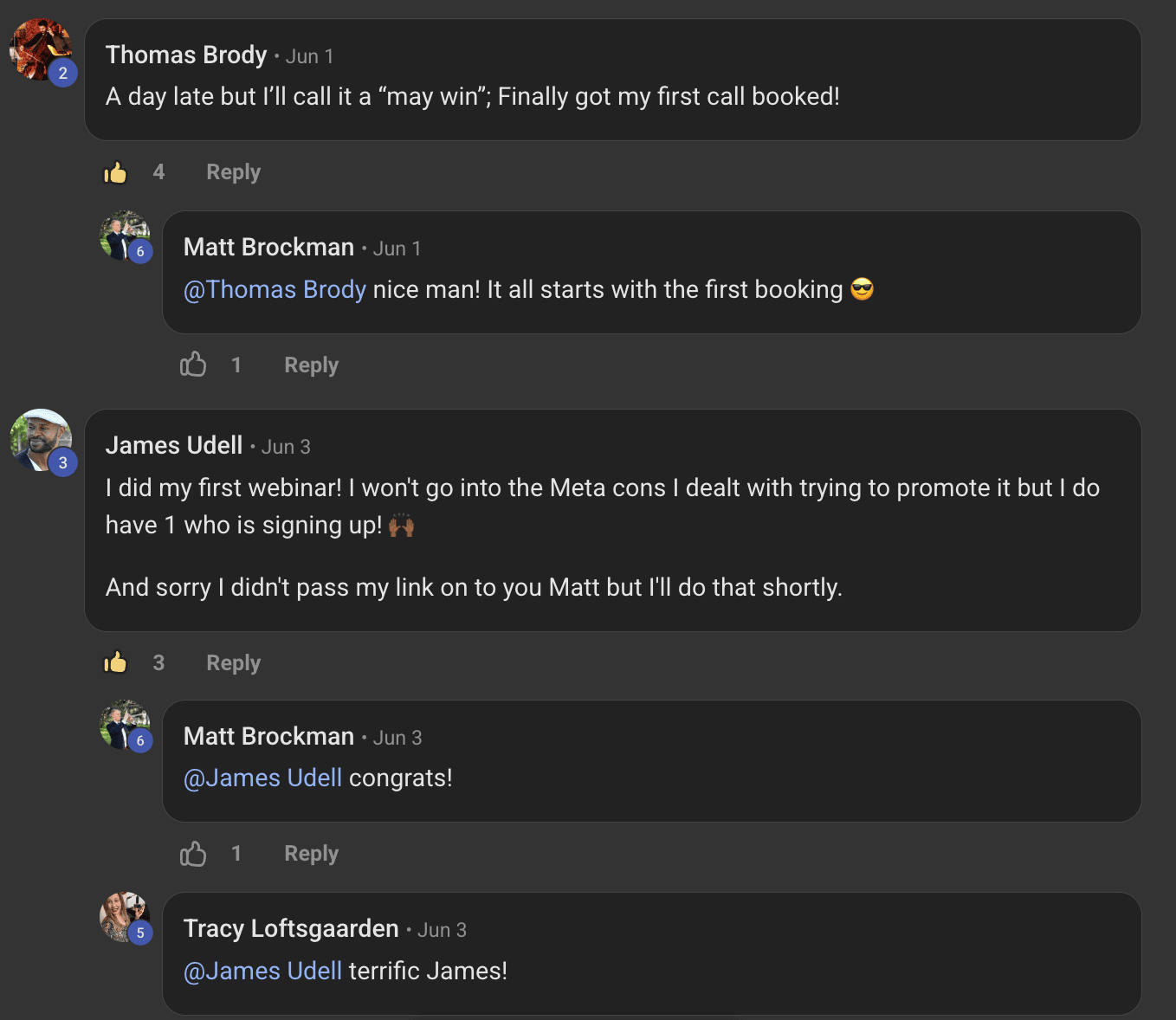The width and height of the screenshot is (1176, 1020).
Task: Open James Udell's avatar
Action: click(x=40, y=440)
